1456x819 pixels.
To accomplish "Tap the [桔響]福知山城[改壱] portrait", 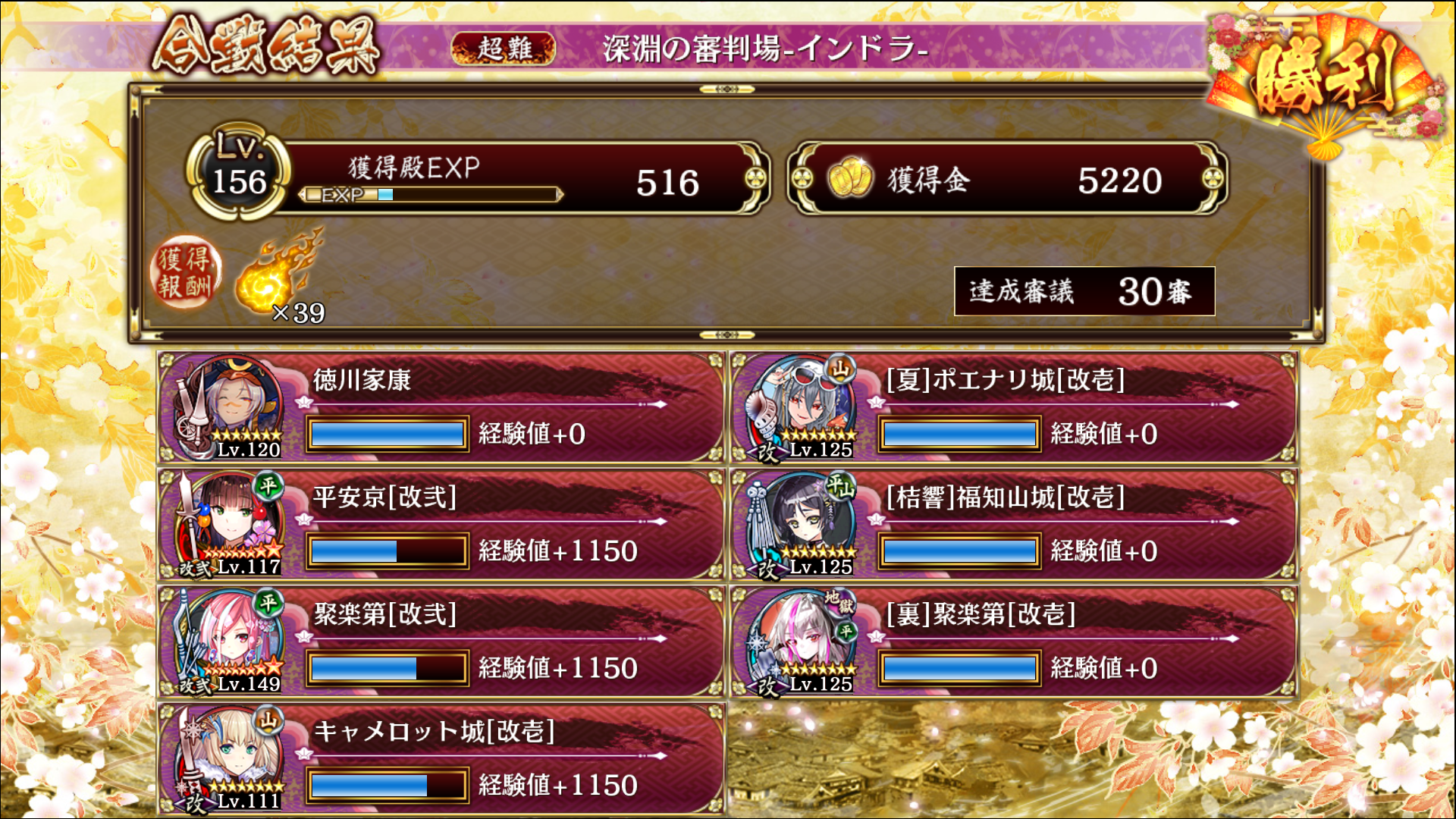I will tap(801, 524).
